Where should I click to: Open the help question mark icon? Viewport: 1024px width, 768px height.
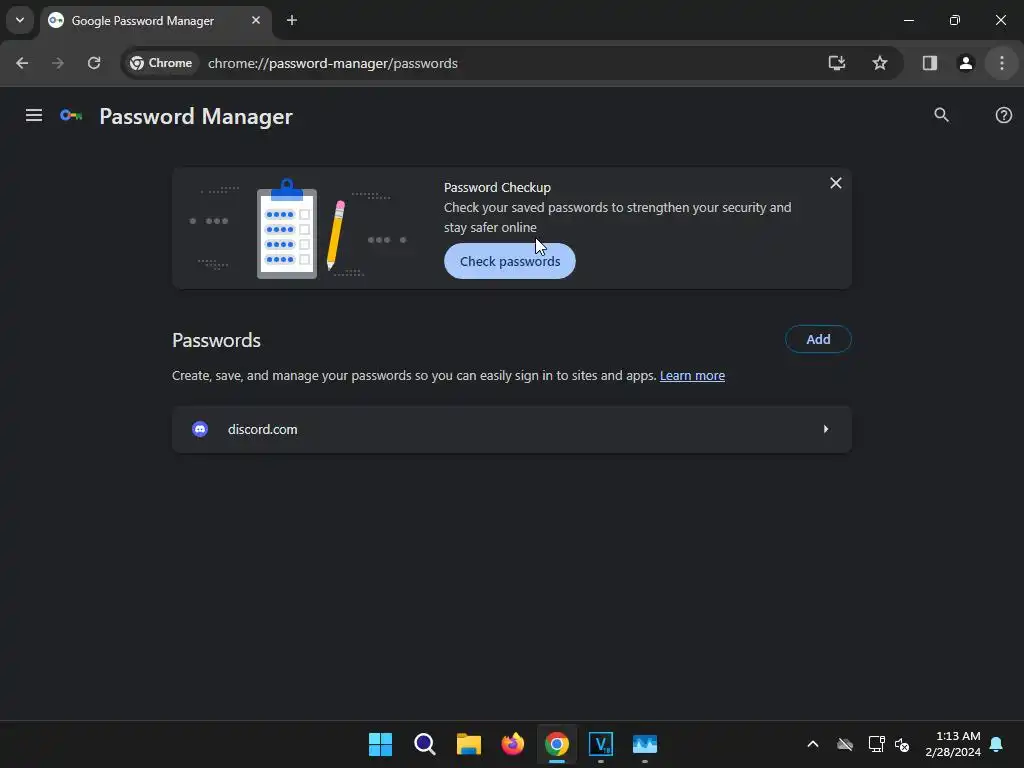(x=1004, y=115)
